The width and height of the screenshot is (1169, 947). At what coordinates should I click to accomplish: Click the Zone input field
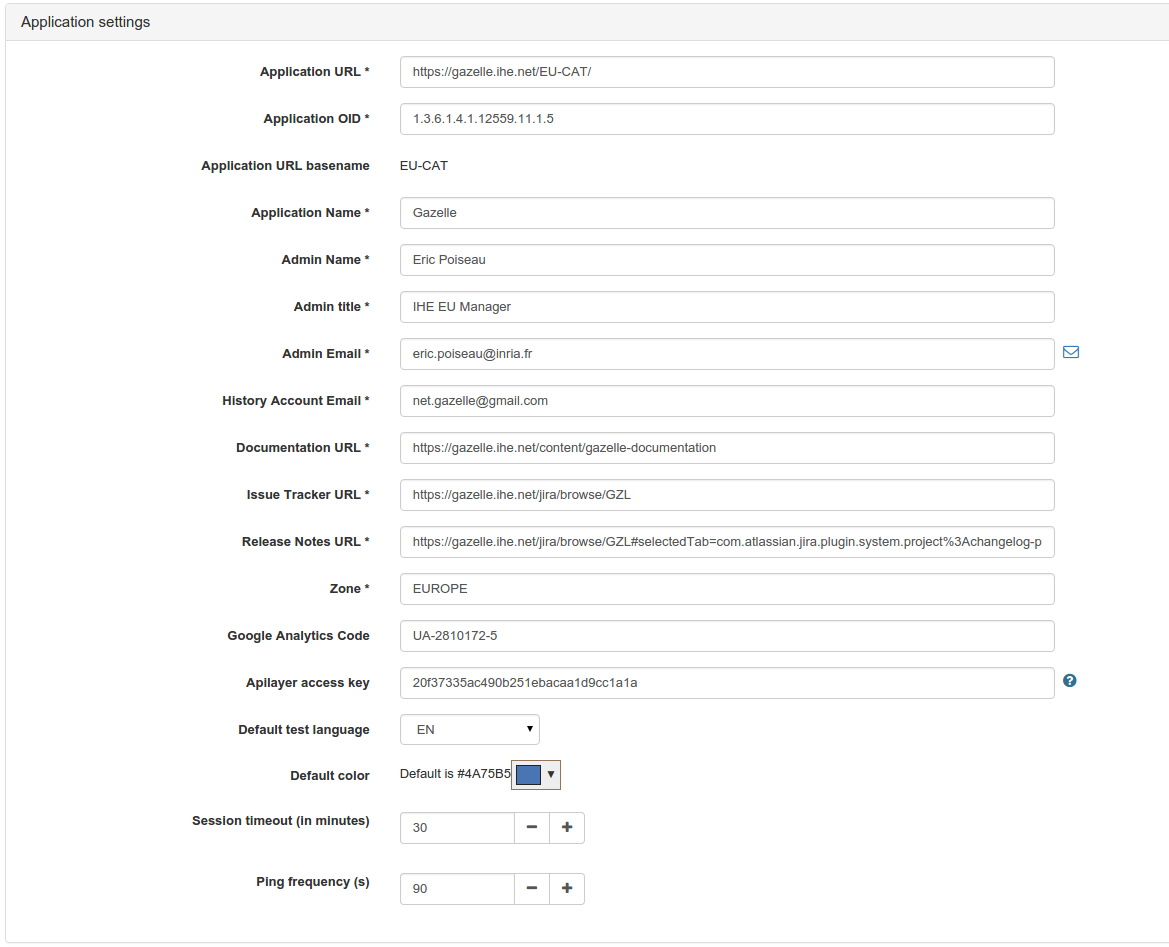[x=726, y=589]
